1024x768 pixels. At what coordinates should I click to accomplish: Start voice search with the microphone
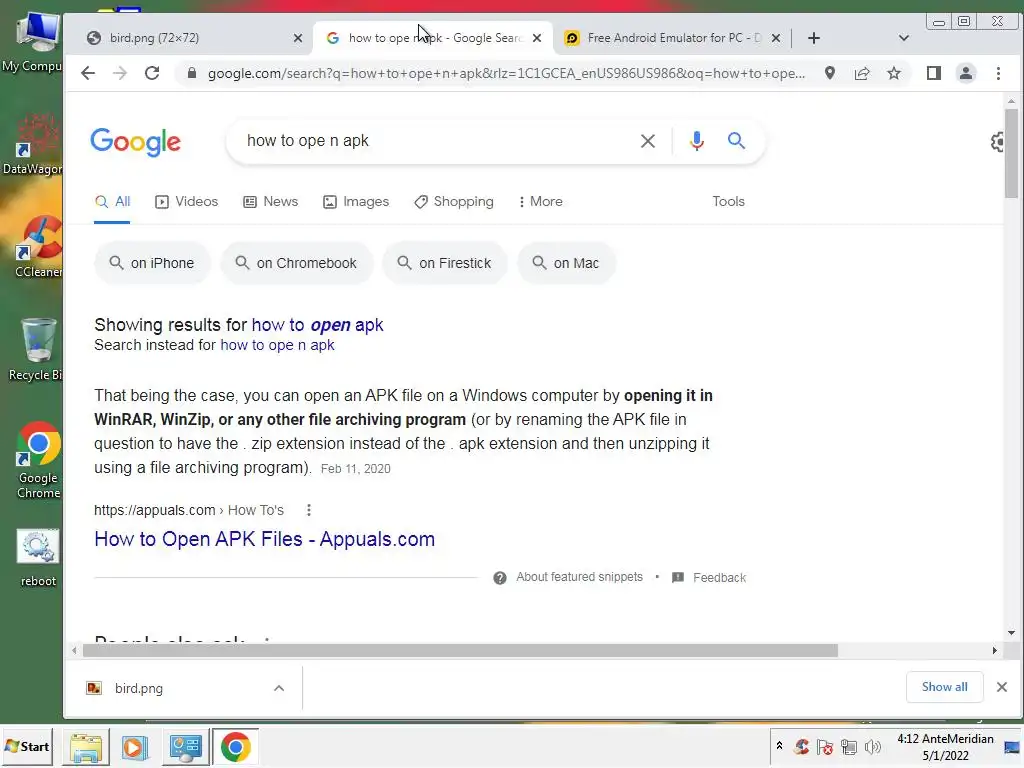click(x=697, y=141)
